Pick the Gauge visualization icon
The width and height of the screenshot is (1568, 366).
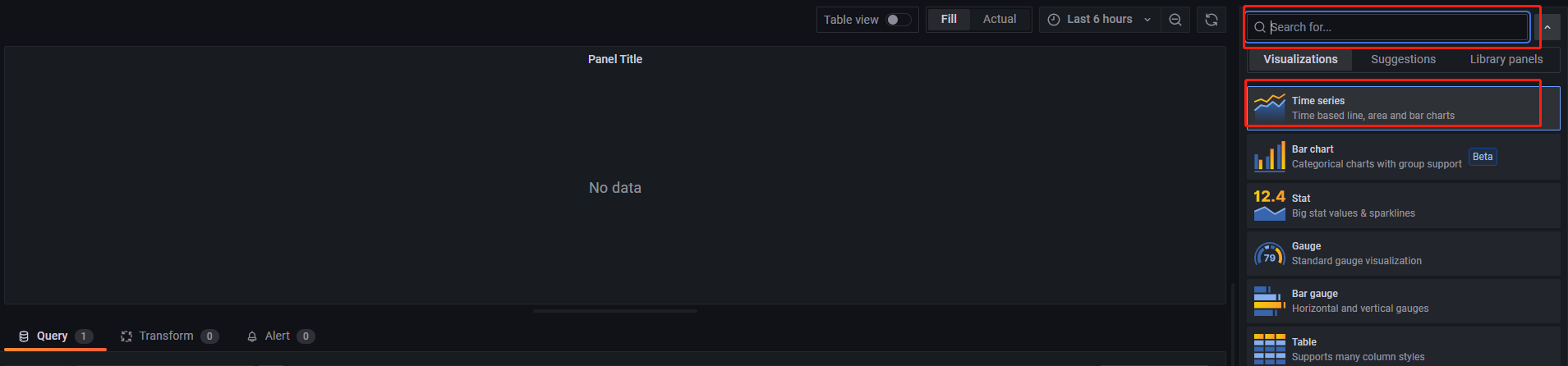[x=1269, y=254]
